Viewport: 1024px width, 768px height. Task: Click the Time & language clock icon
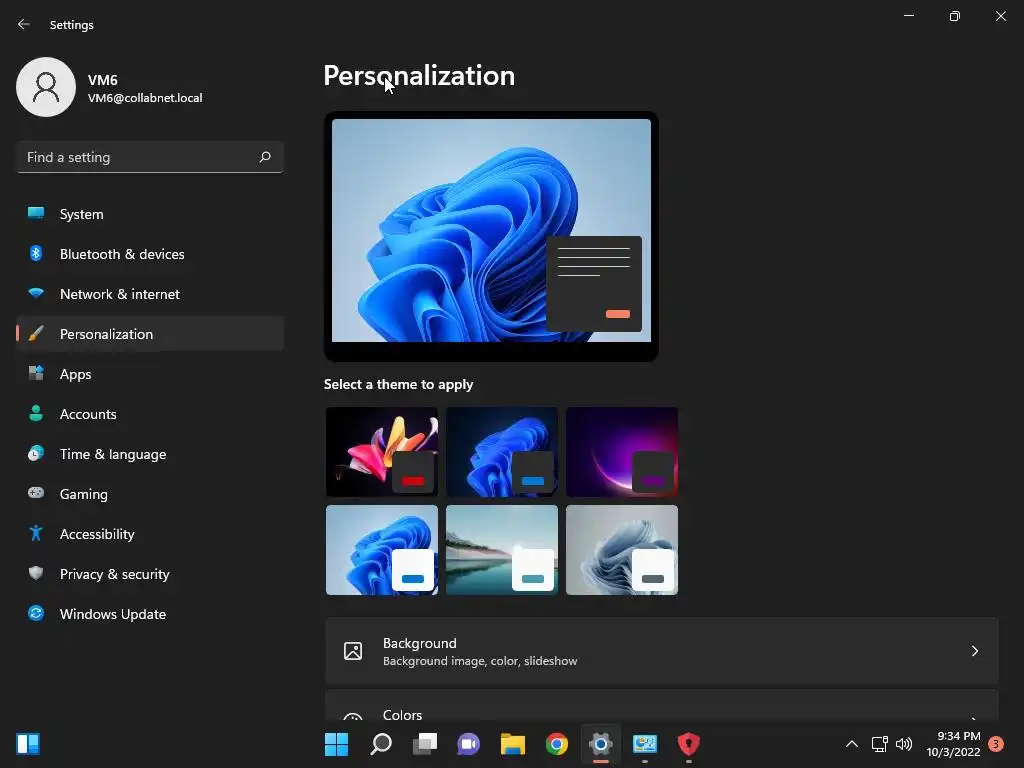click(36, 453)
